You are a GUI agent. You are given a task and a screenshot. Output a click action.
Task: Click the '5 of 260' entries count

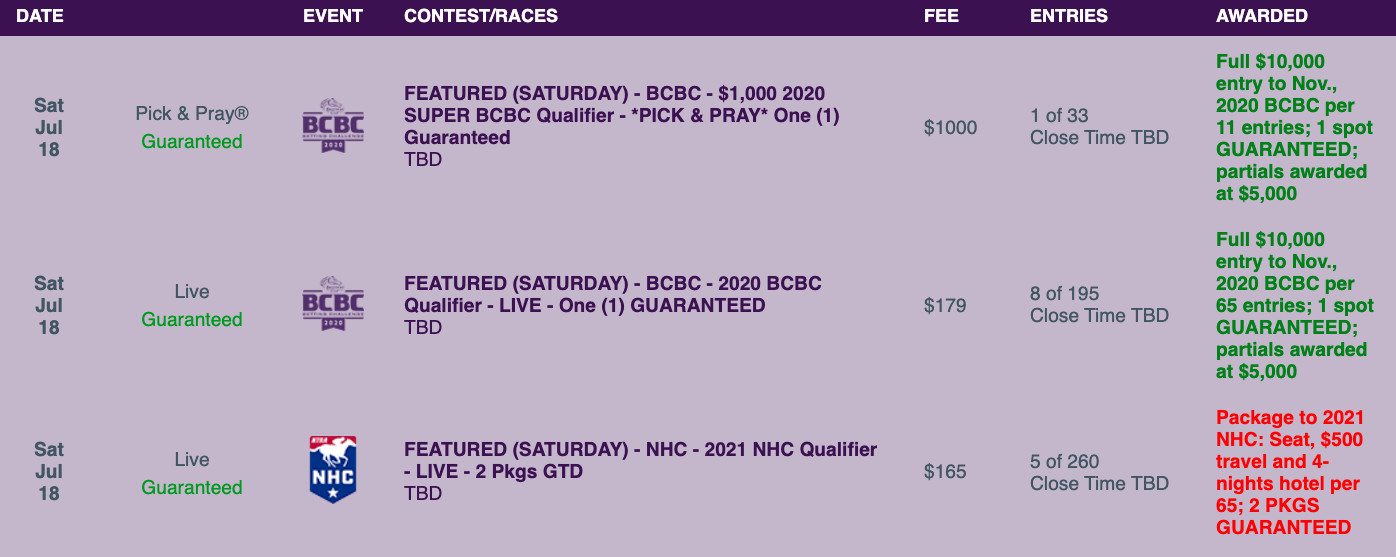1064,462
